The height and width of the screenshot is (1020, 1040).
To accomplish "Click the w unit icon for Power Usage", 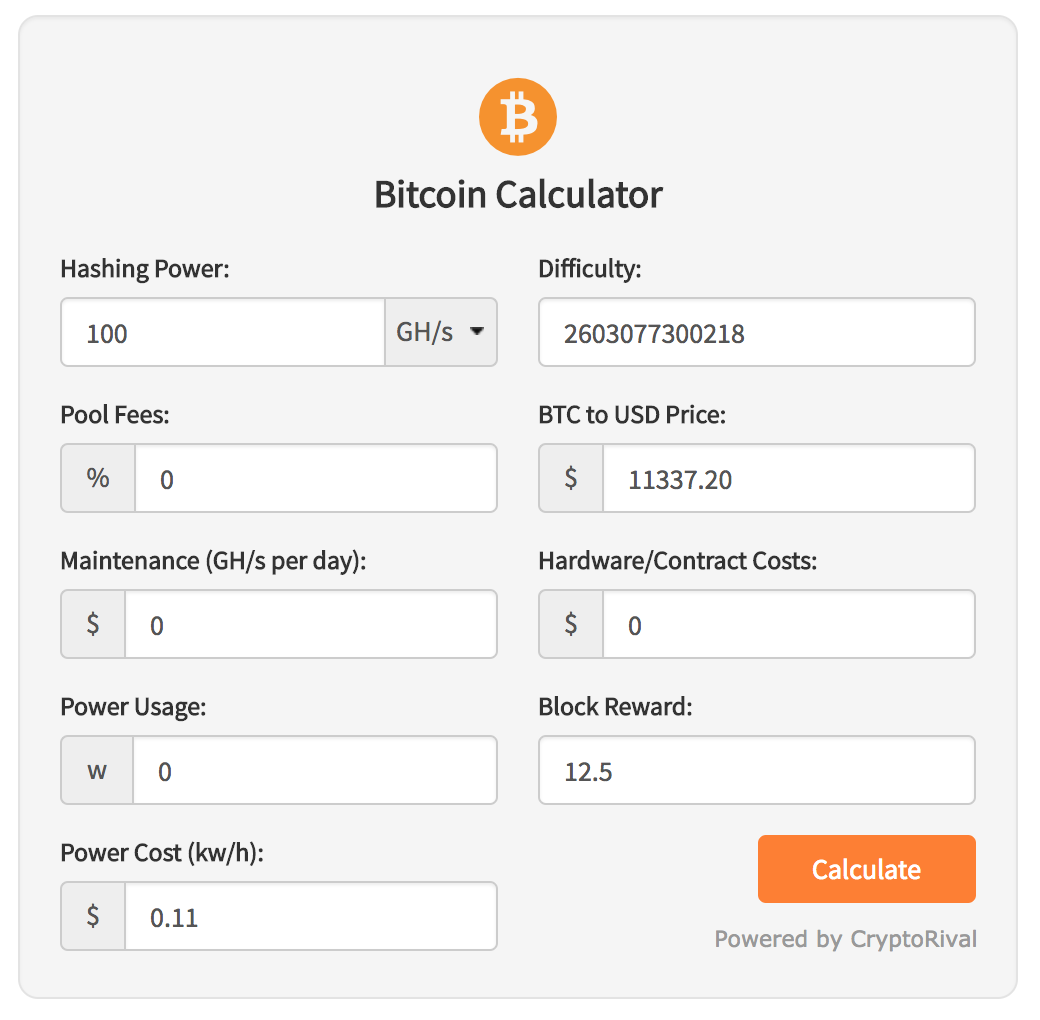I will tap(97, 770).
